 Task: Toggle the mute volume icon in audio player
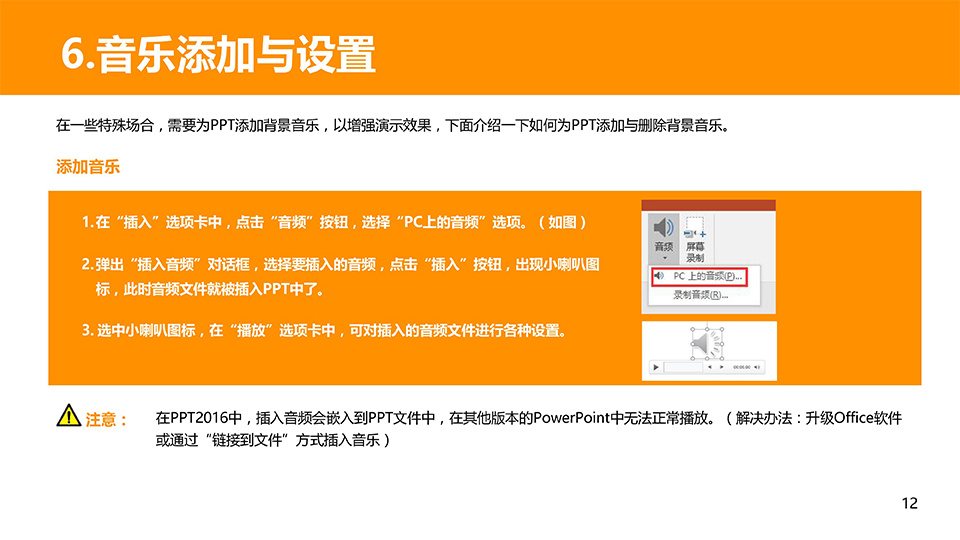tap(758, 368)
